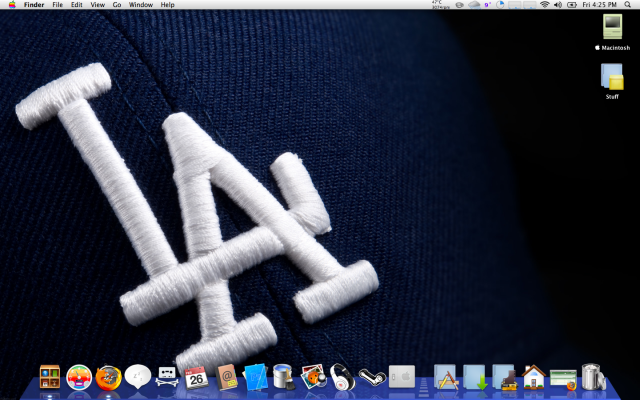Click the temperature and fan rpm readout
The width and height of the screenshot is (640, 400).
(x=440, y=4)
